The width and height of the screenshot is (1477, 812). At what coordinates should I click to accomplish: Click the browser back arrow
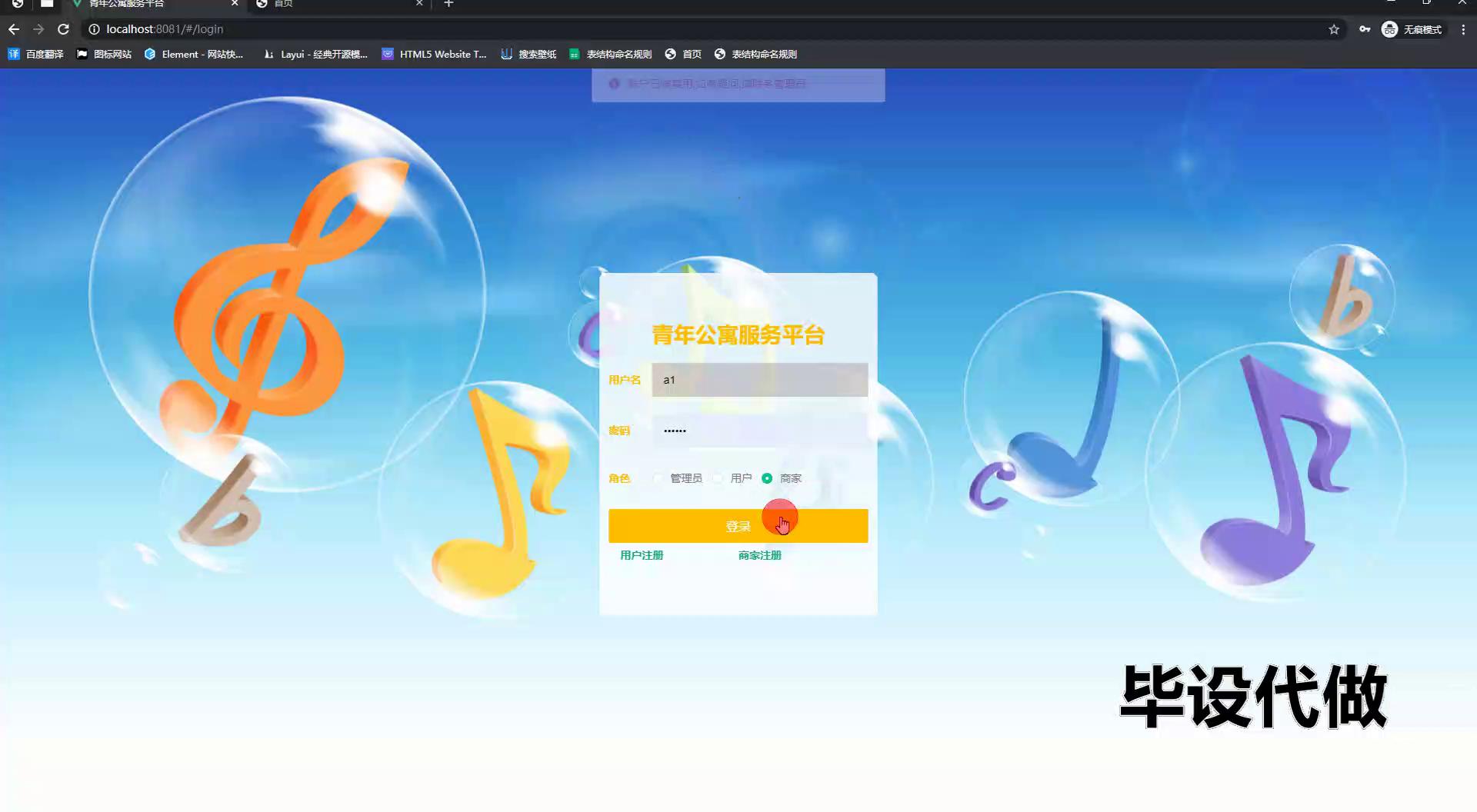coord(14,29)
